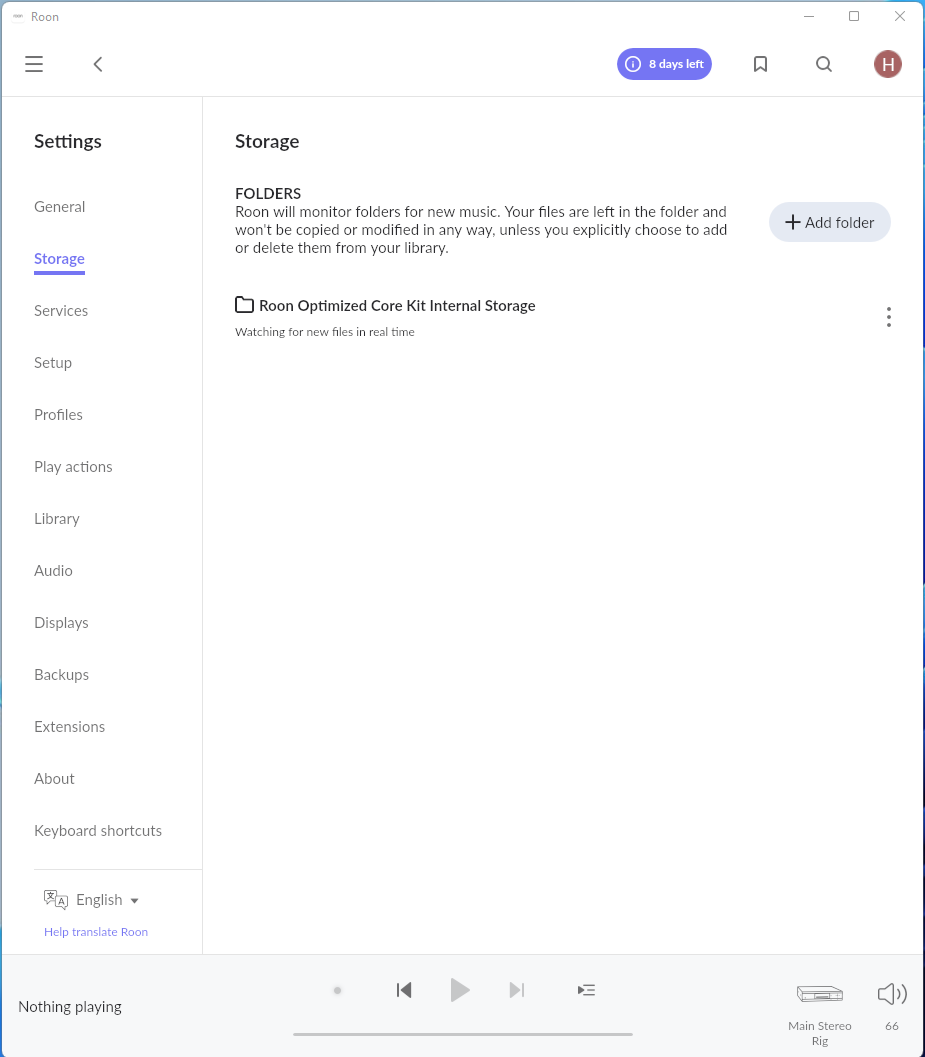
Task: Open the hamburger navigation menu
Action: [x=34, y=64]
